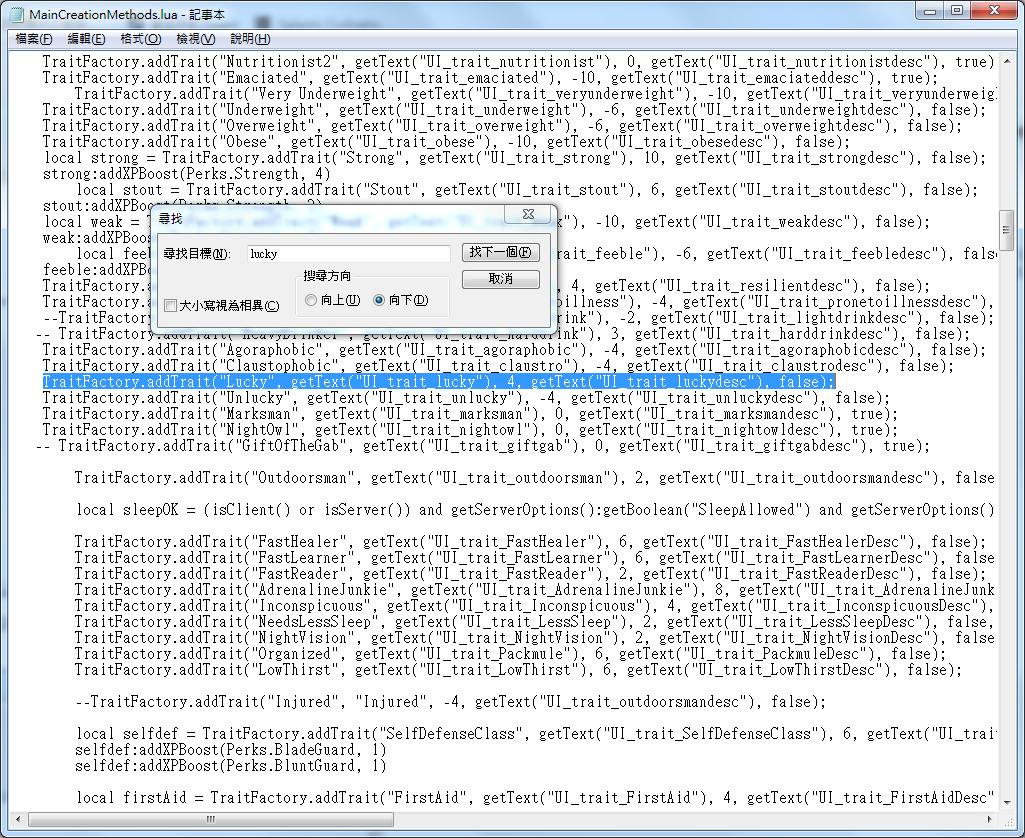
Task: Close the 尋找 find dialog
Action: 528,214
